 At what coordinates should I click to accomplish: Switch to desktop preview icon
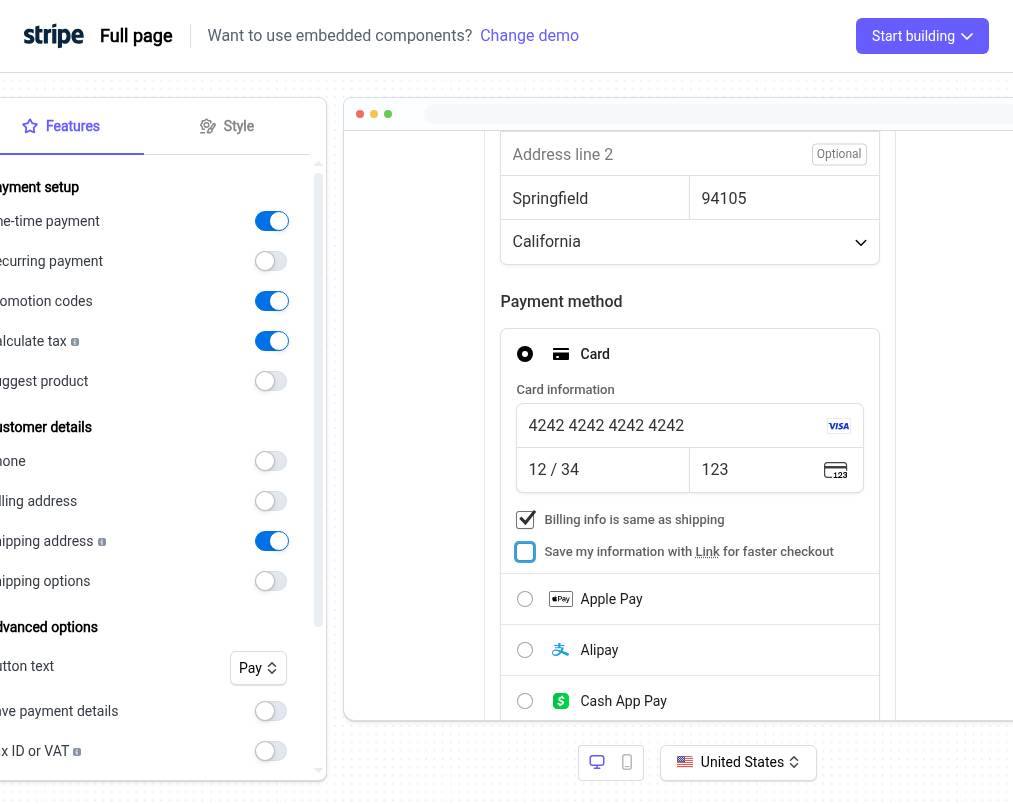pyautogui.click(x=597, y=762)
